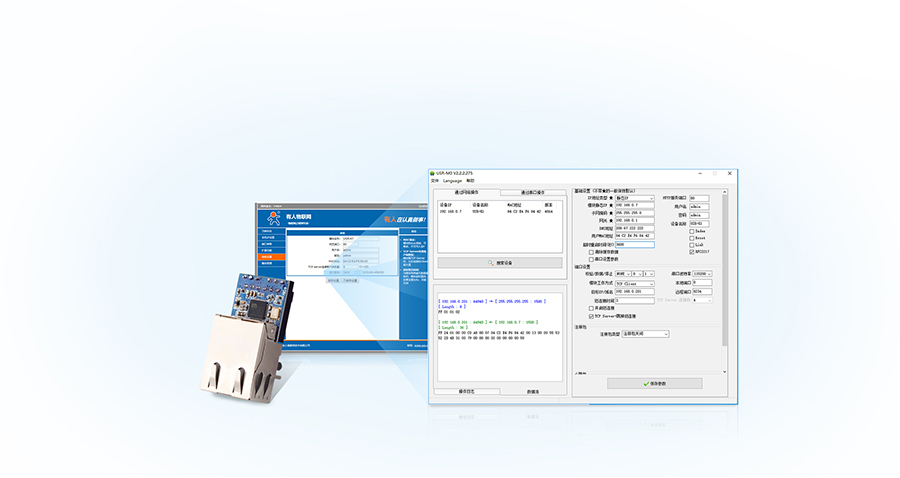Enable the Index checkbox
Screen dimensions: 900x478
point(692,230)
